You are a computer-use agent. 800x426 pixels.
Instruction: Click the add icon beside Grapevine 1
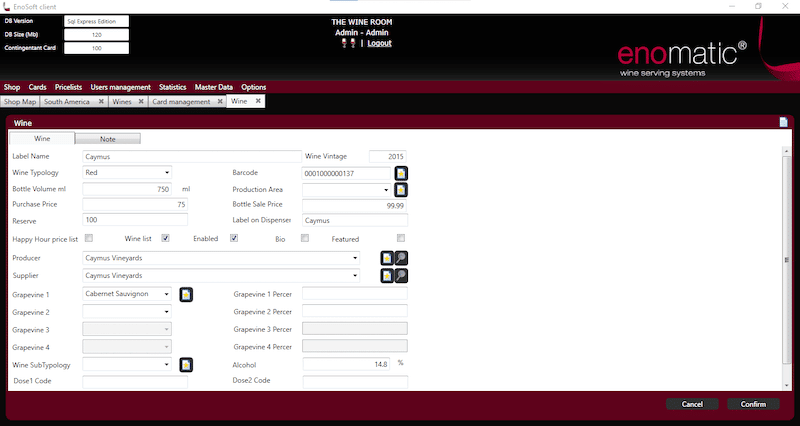(186, 294)
